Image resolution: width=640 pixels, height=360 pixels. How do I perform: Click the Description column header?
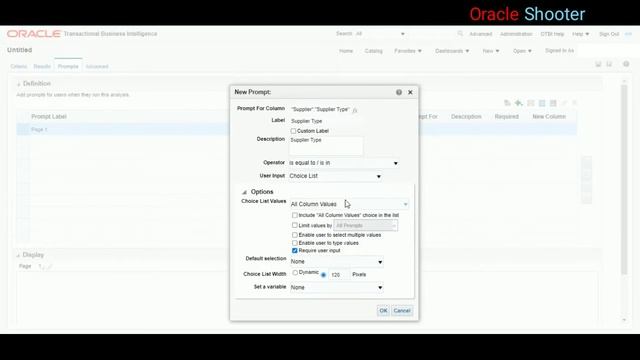[466, 117]
